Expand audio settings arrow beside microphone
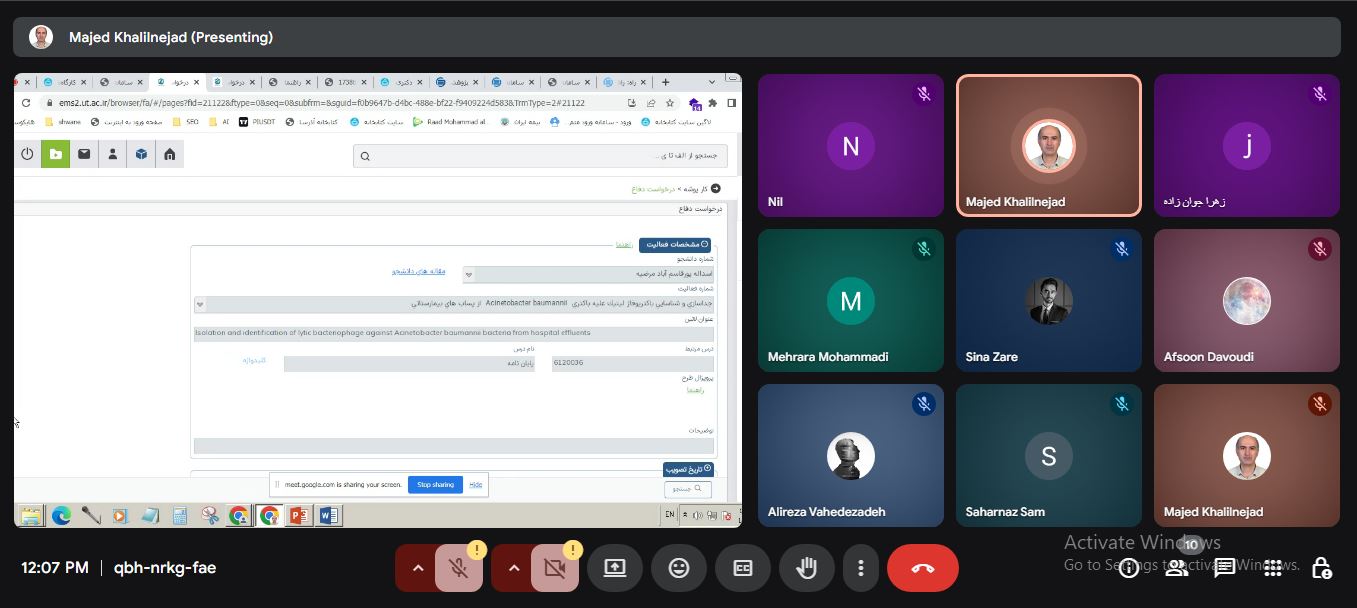The width and height of the screenshot is (1357, 608). point(418,568)
